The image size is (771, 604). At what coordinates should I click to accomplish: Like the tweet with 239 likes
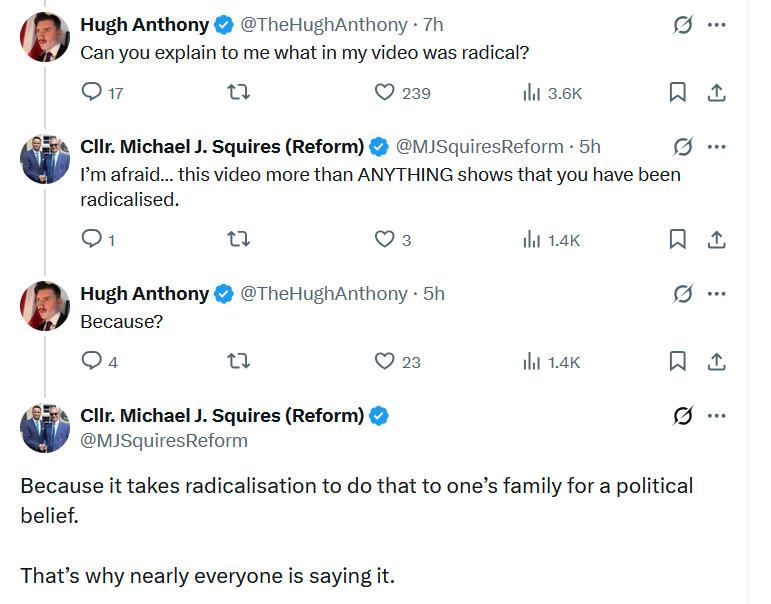[x=385, y=92]
